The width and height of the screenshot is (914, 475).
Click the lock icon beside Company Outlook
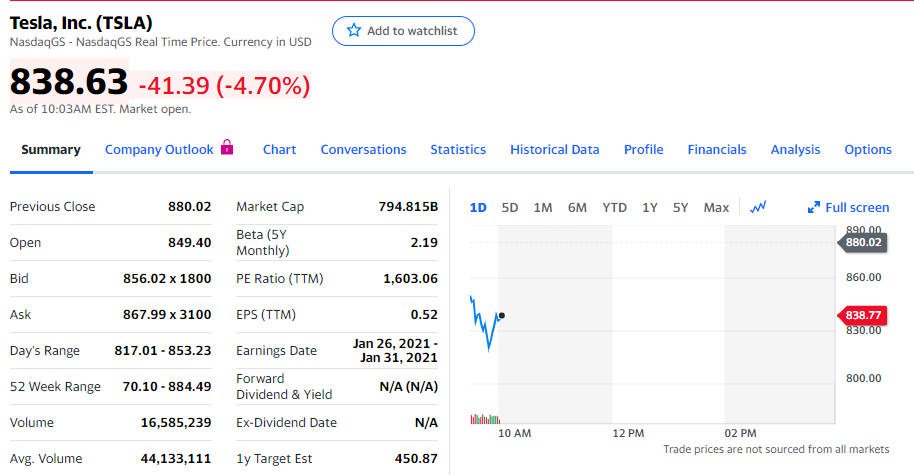click(227, 147)
